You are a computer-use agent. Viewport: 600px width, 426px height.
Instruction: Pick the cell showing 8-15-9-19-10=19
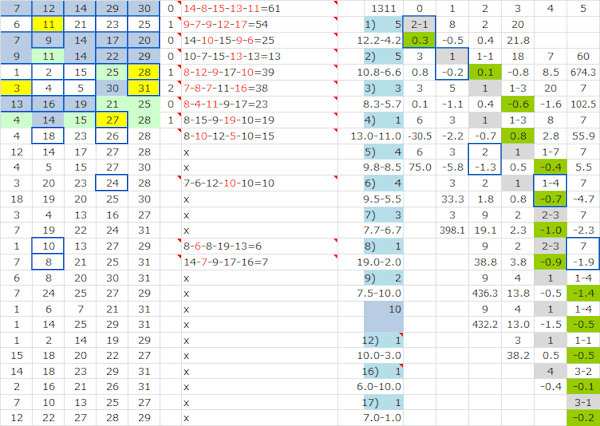[x=259, y=120]
